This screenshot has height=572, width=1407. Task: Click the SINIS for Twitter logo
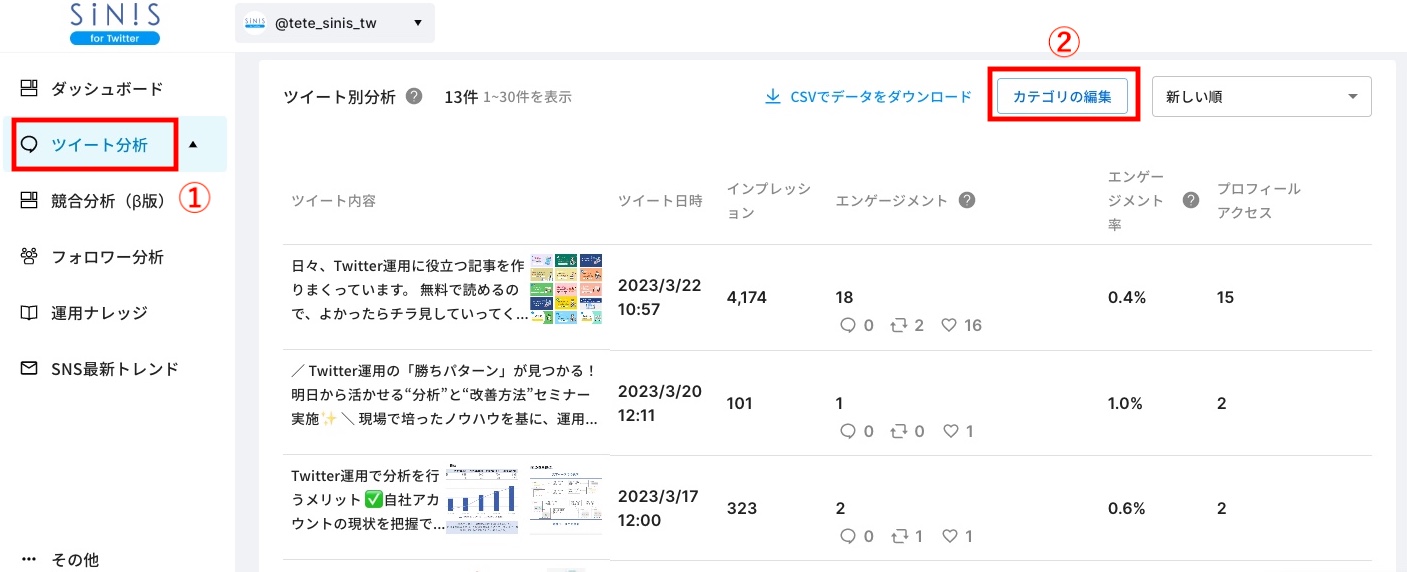pos(115,22)
